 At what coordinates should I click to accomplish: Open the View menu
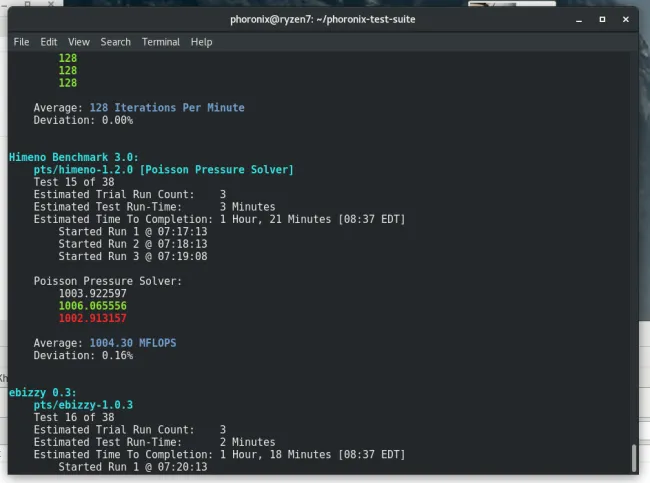click(79, 42)
